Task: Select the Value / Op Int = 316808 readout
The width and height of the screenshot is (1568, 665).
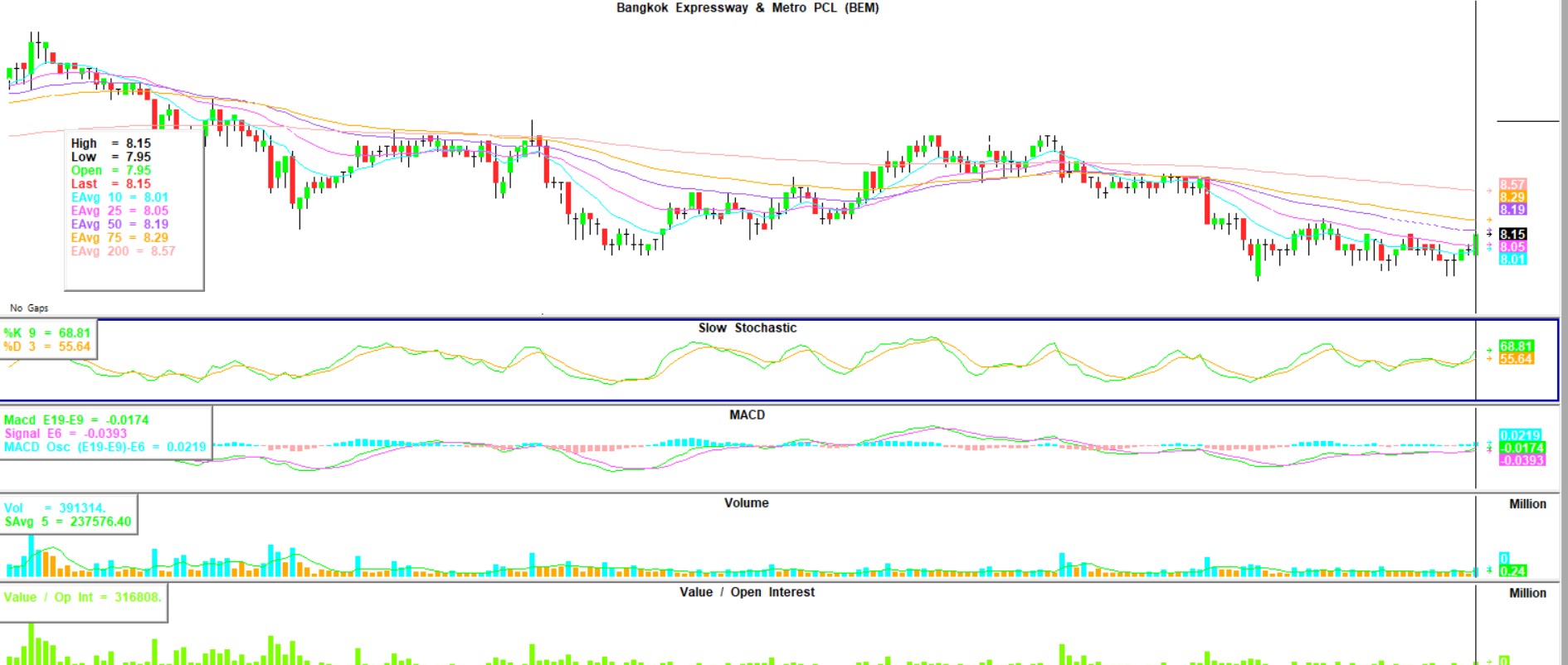Action: [82, 597]
